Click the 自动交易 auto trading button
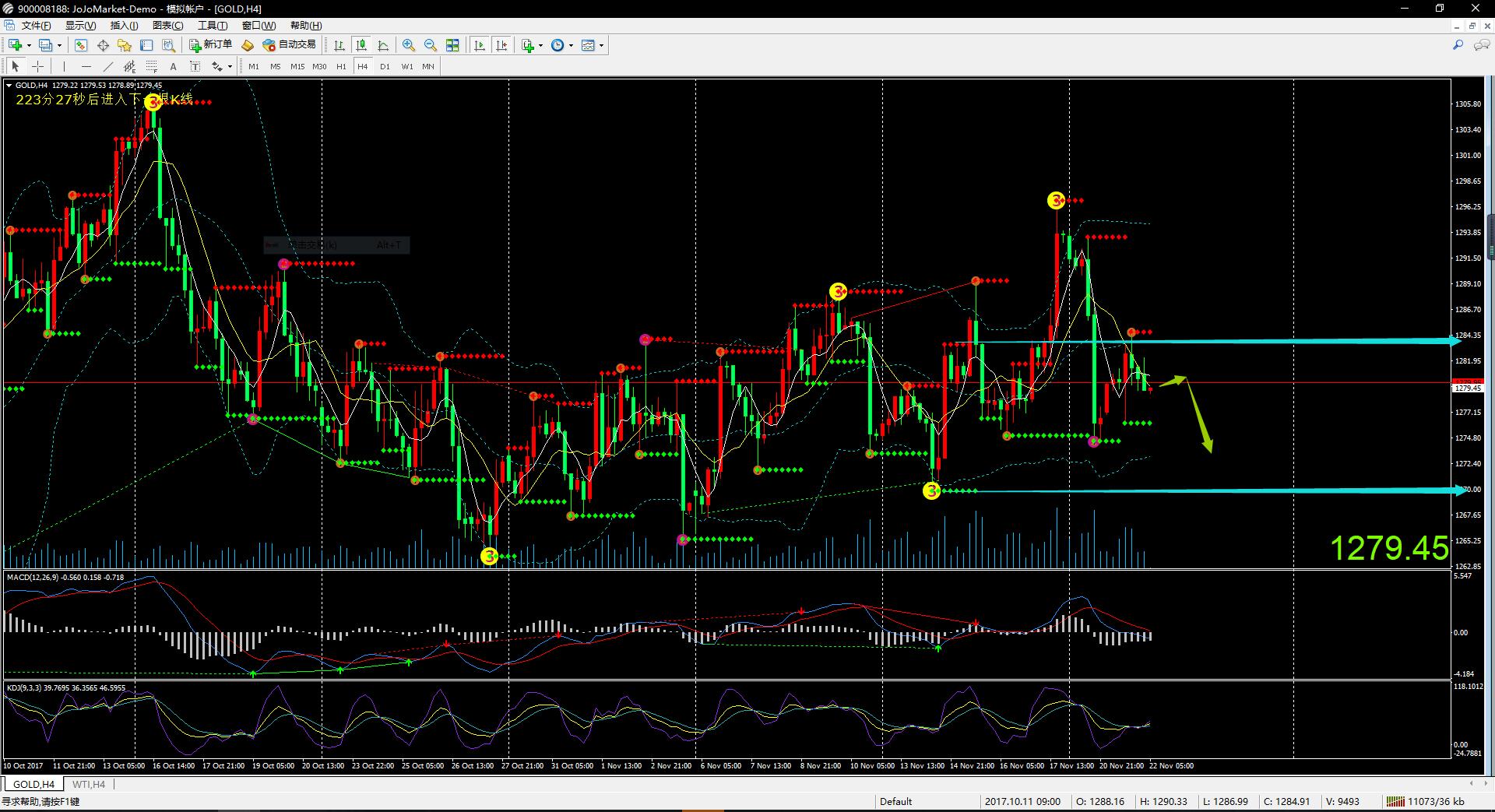Screen dimensions: 1495x812 coord(290,45)
